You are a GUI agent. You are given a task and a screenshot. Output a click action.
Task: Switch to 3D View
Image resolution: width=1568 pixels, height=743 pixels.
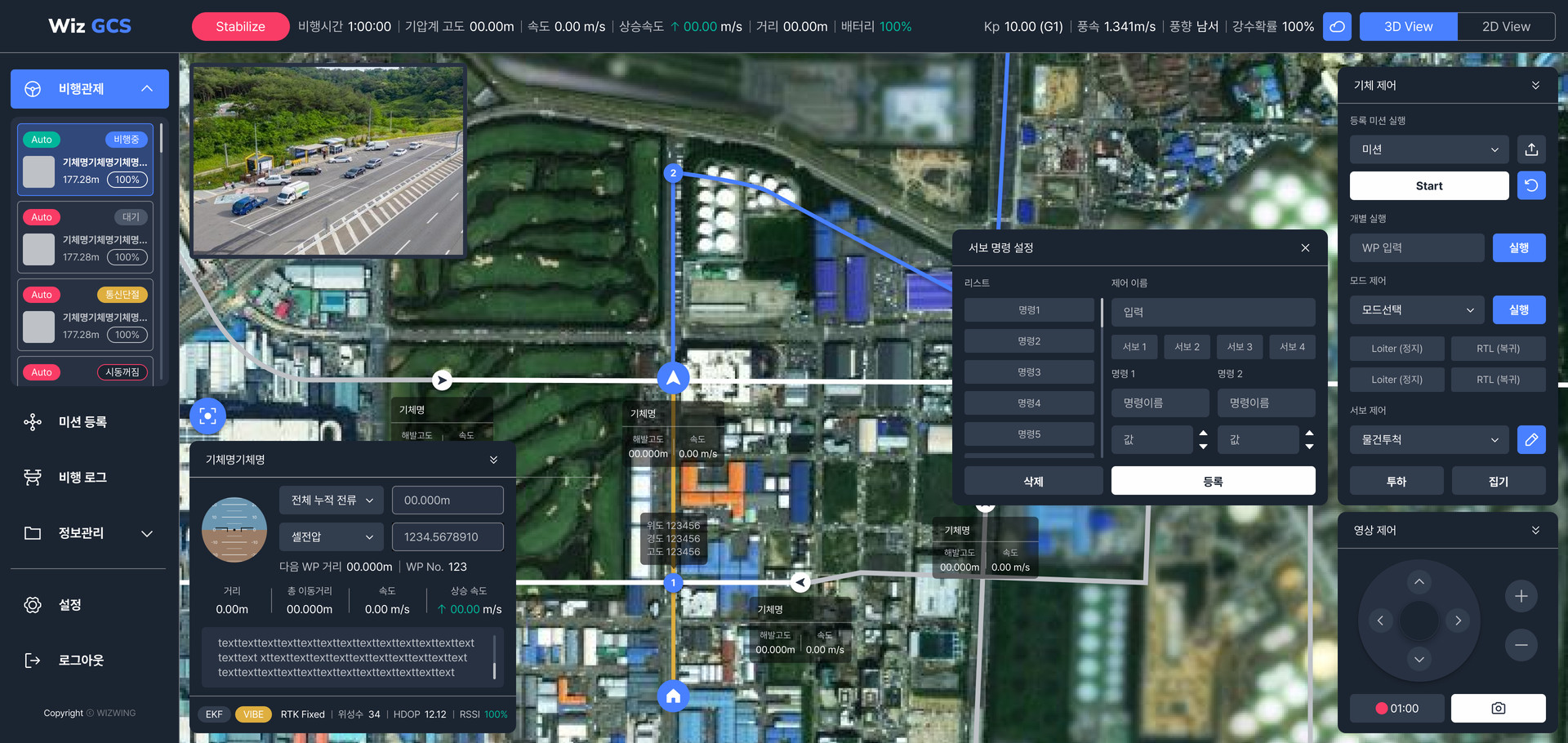coord(1408,26)
